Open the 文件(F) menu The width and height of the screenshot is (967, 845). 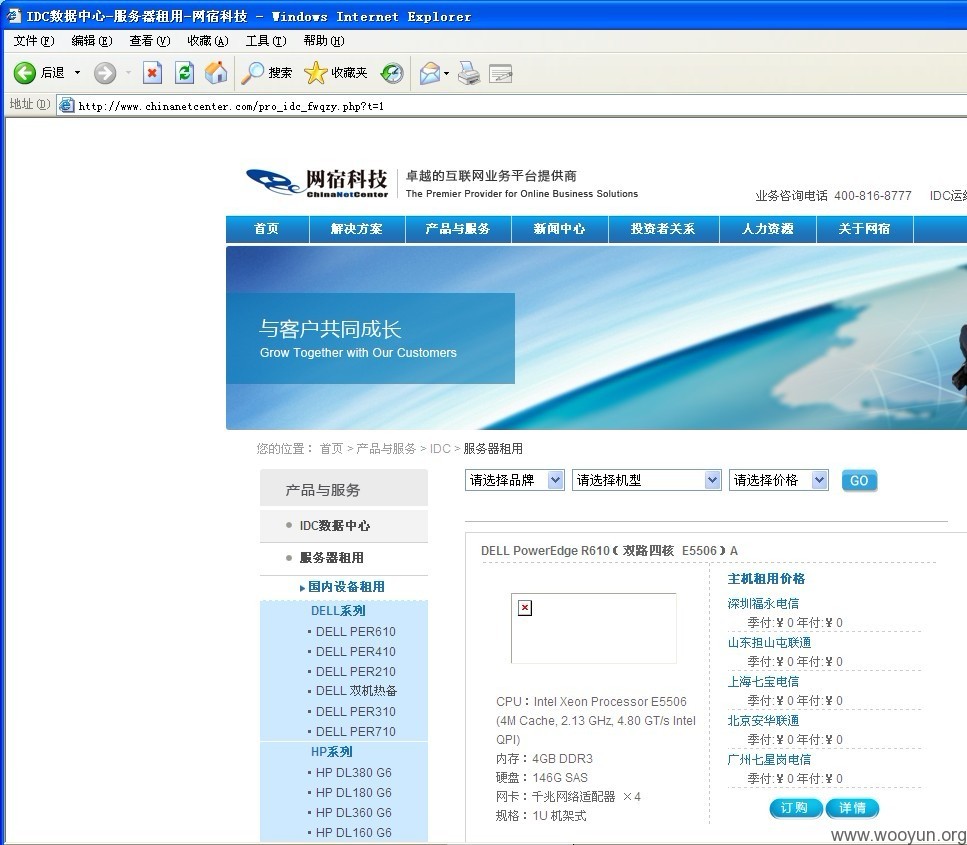point(34,41)
